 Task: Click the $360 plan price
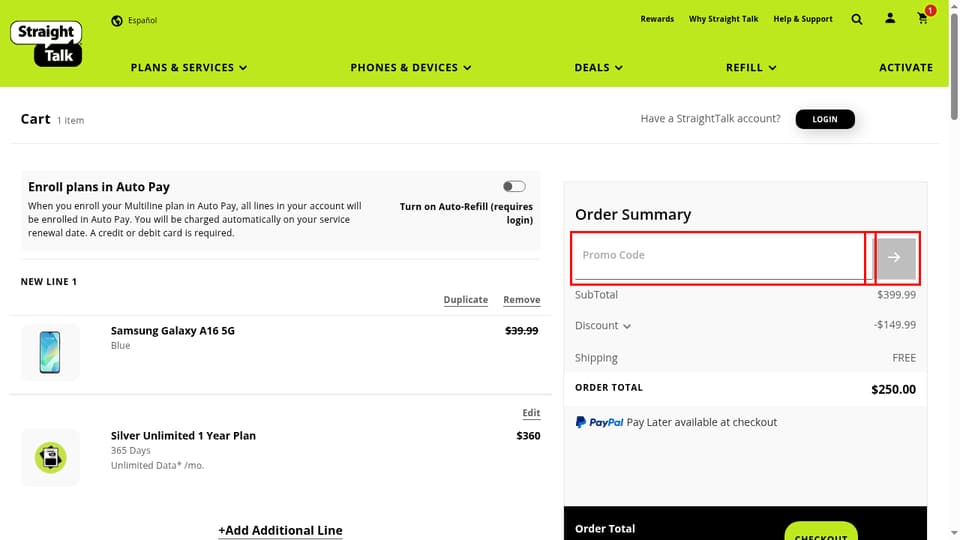(528, 436)
